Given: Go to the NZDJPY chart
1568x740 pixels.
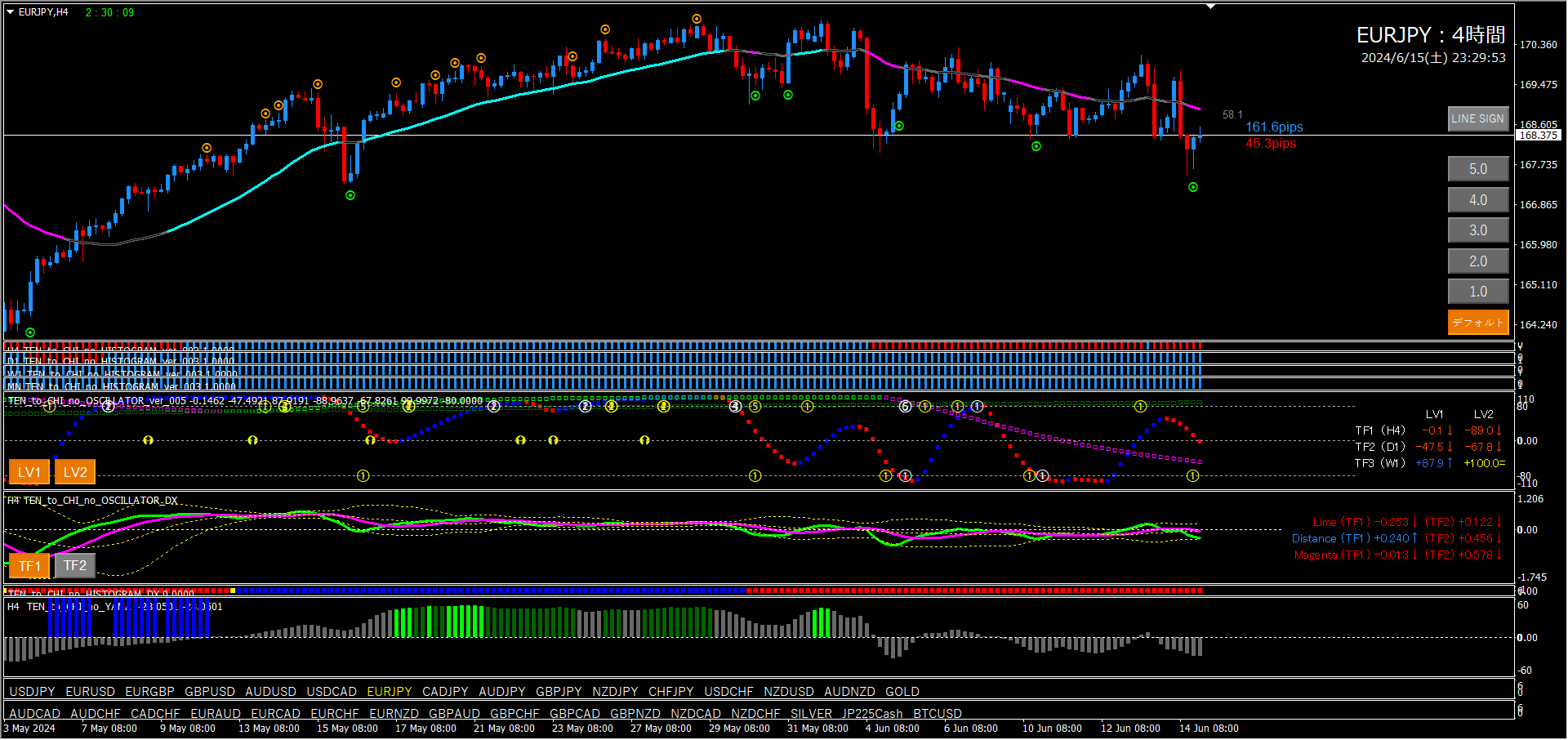Looking at the screenshot, I should (615, 692).
